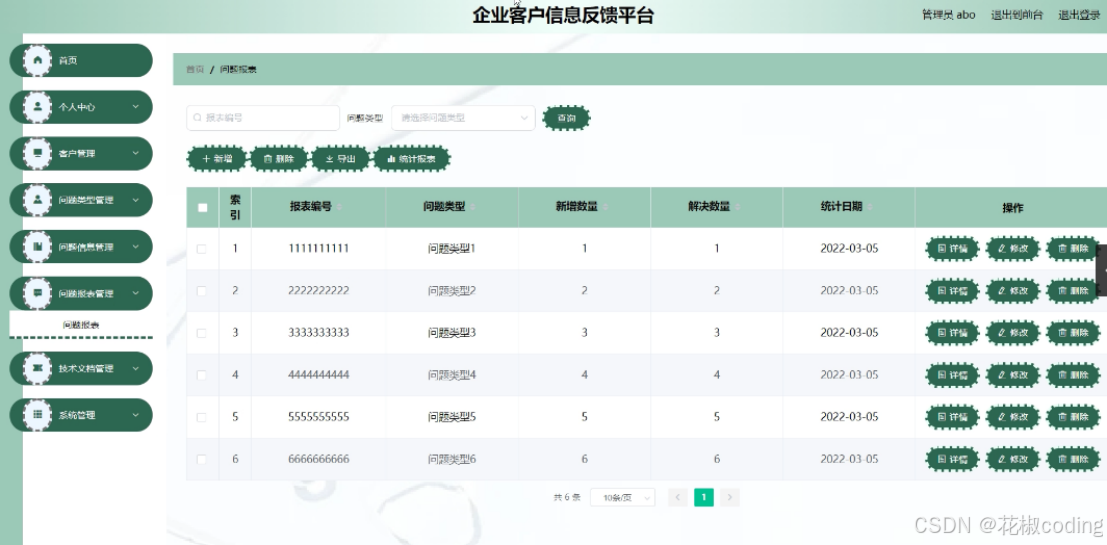Image resolution: width=1107 pixels, height=545 pixels.
Task: Open 详情 for row 4444444444
Action: [x=952, y=375]
